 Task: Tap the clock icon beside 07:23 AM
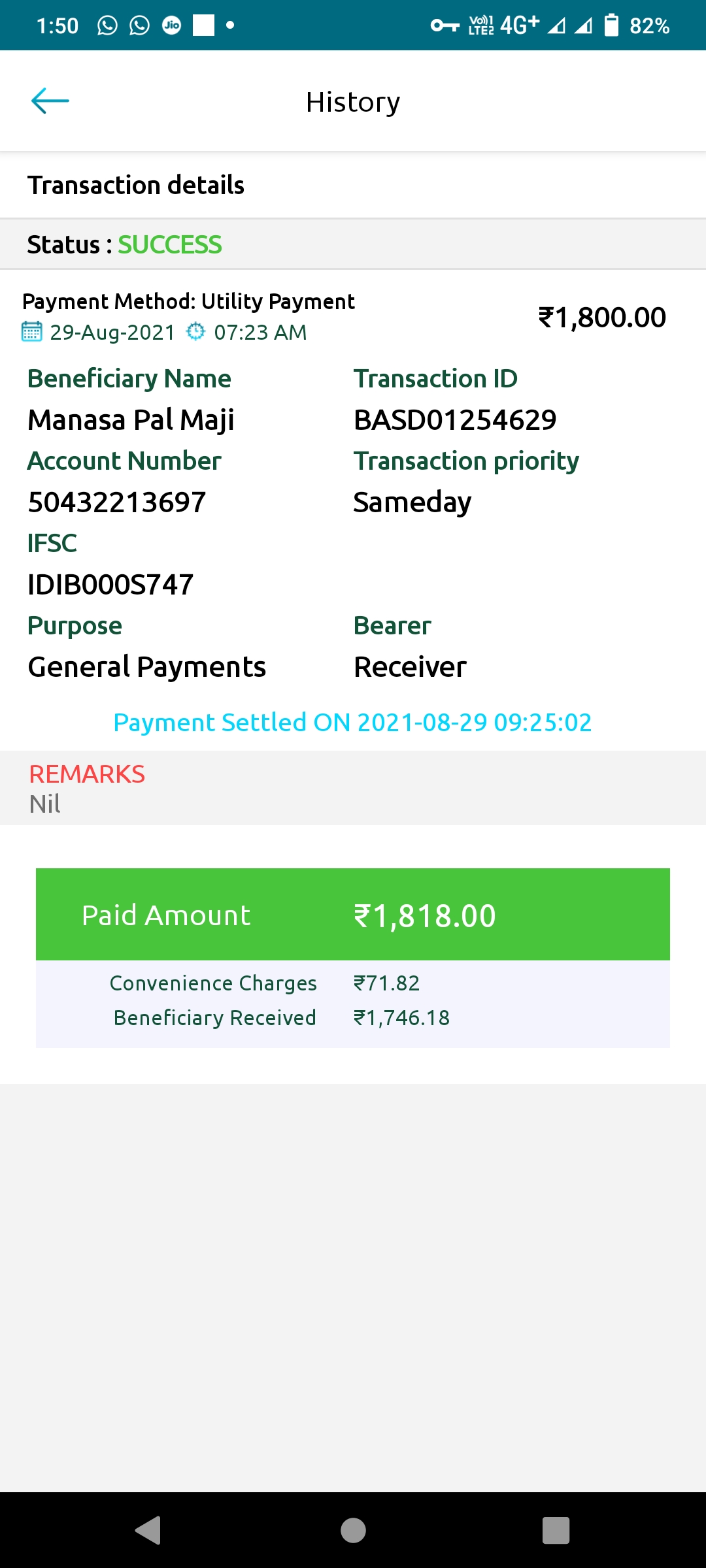(195, 332)
